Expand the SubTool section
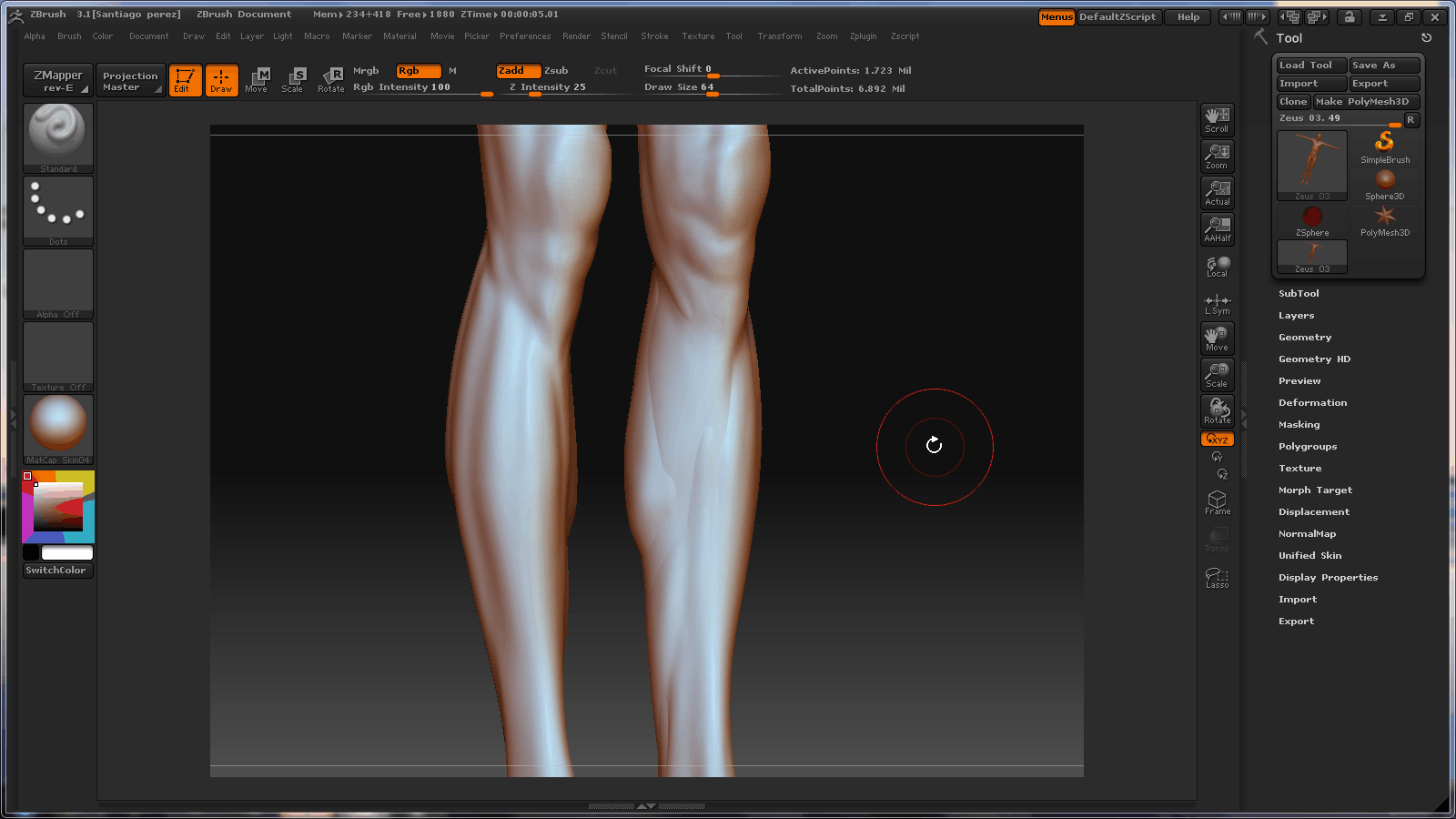The image size is (1456, 819). 1299,294
